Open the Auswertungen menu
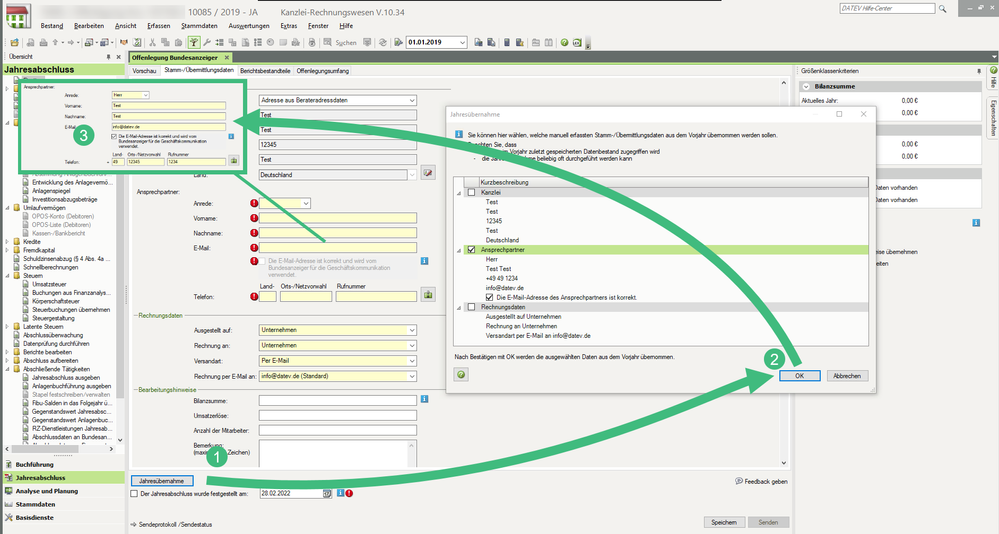This screenshot has width=999, height=534. pos(249,25)
